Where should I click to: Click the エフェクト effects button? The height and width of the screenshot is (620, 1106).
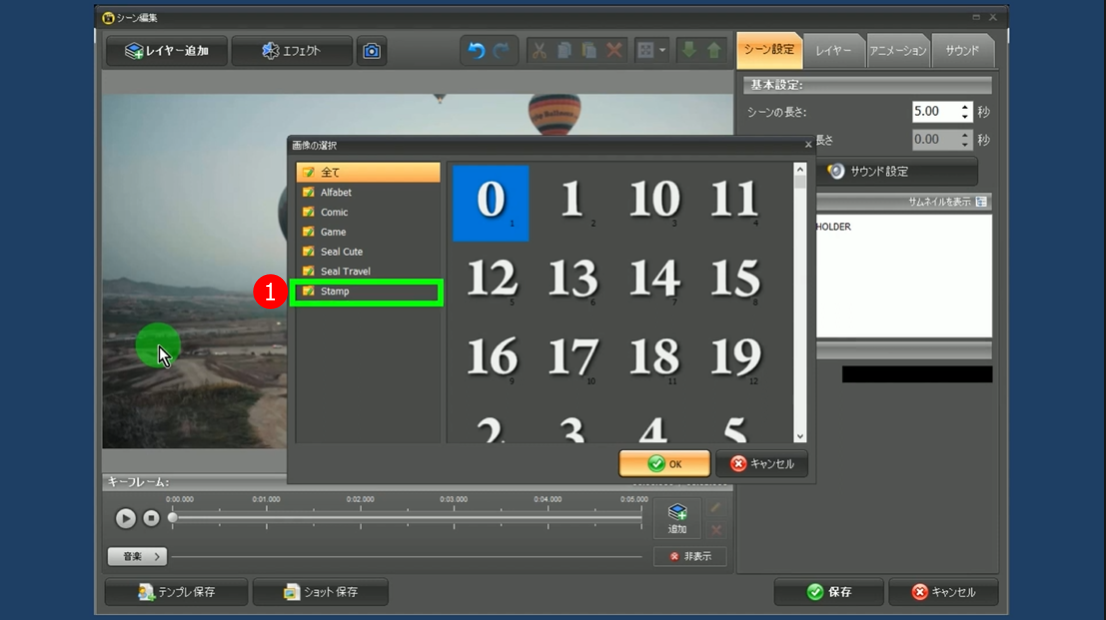click(x=291, y=51)
